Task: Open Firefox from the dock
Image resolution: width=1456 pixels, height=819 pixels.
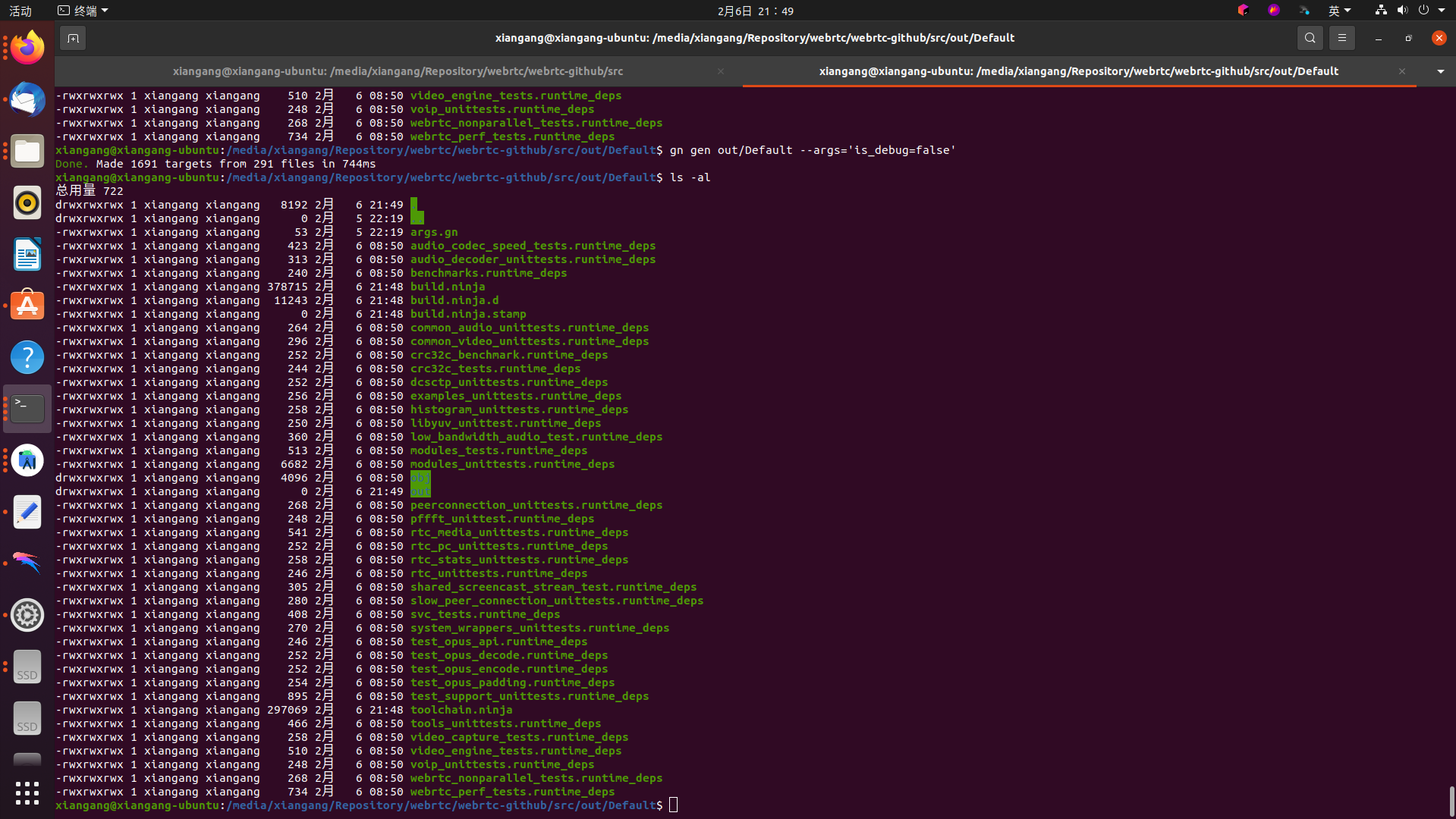Action: pyautogui.click(x=27, y=48)
